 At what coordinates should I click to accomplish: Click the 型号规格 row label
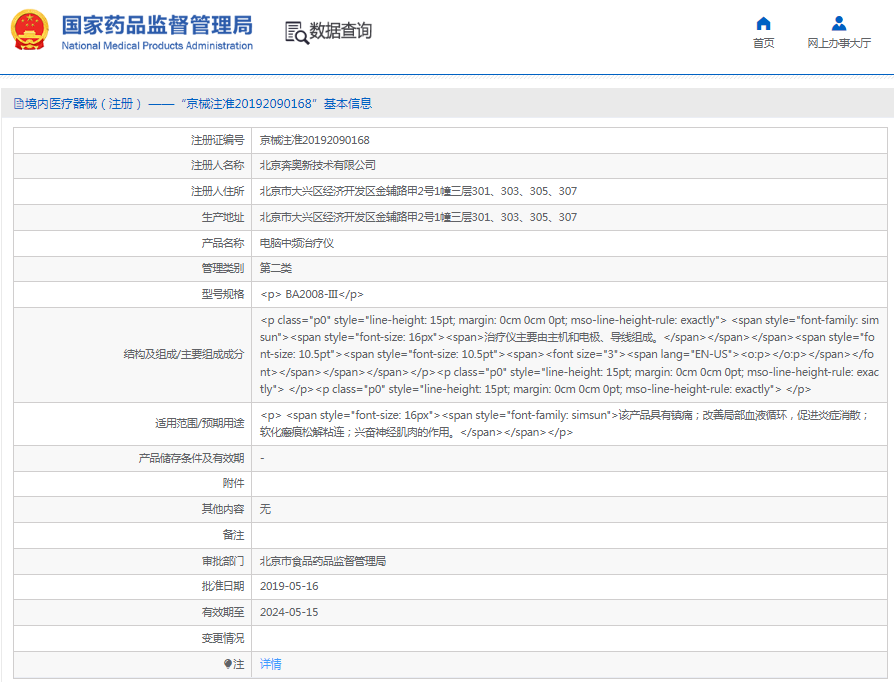tap(222, 294)
